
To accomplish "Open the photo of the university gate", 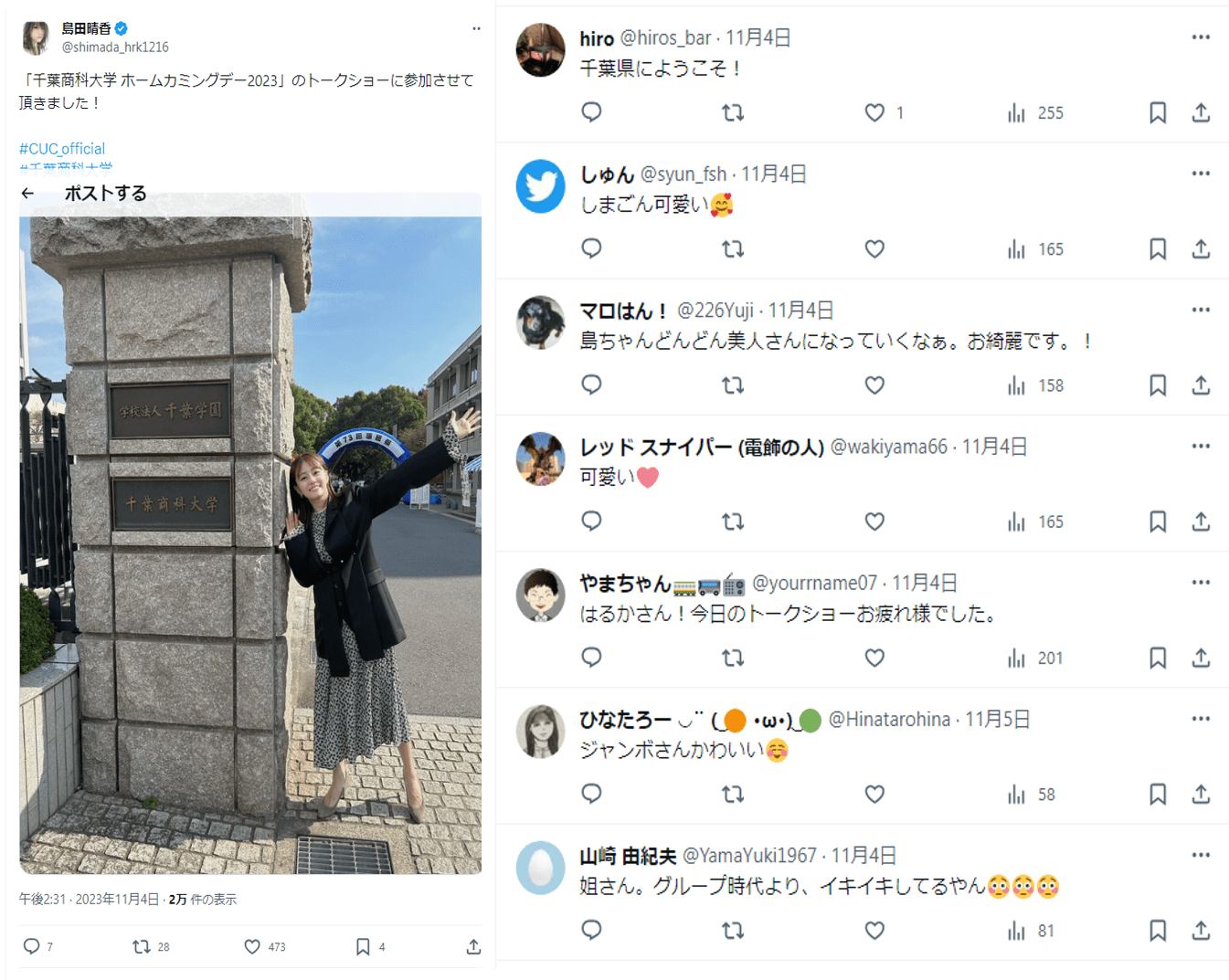I will click(250, 544).
